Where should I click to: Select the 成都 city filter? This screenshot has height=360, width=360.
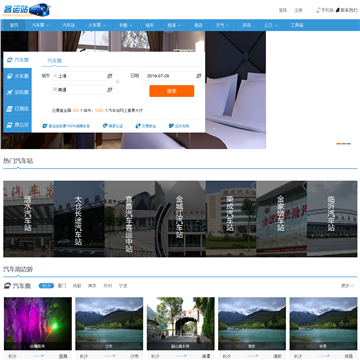click(x=77, y=286)
